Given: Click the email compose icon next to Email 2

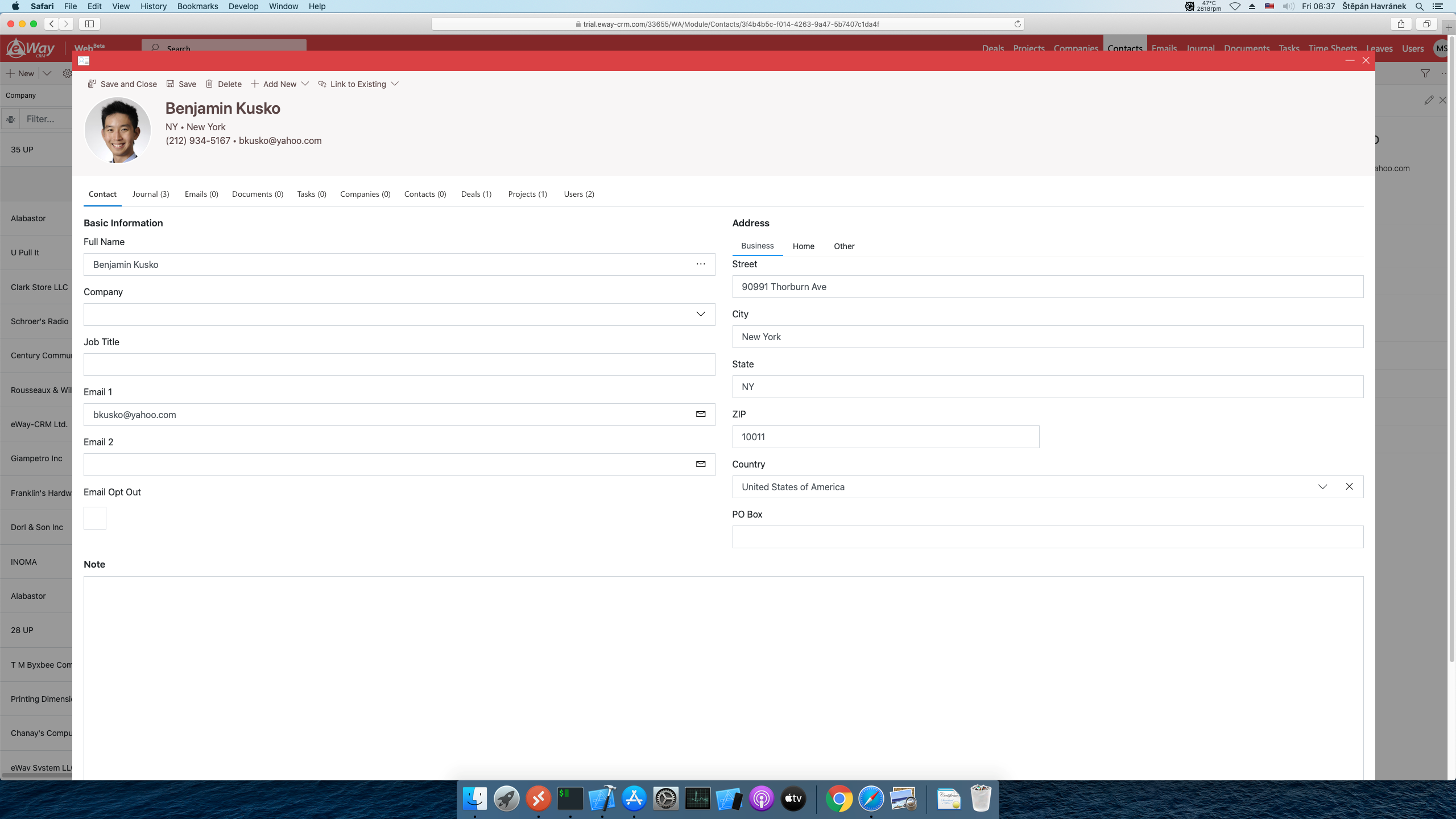Looking at the screenshot, I should coord(700,464).
